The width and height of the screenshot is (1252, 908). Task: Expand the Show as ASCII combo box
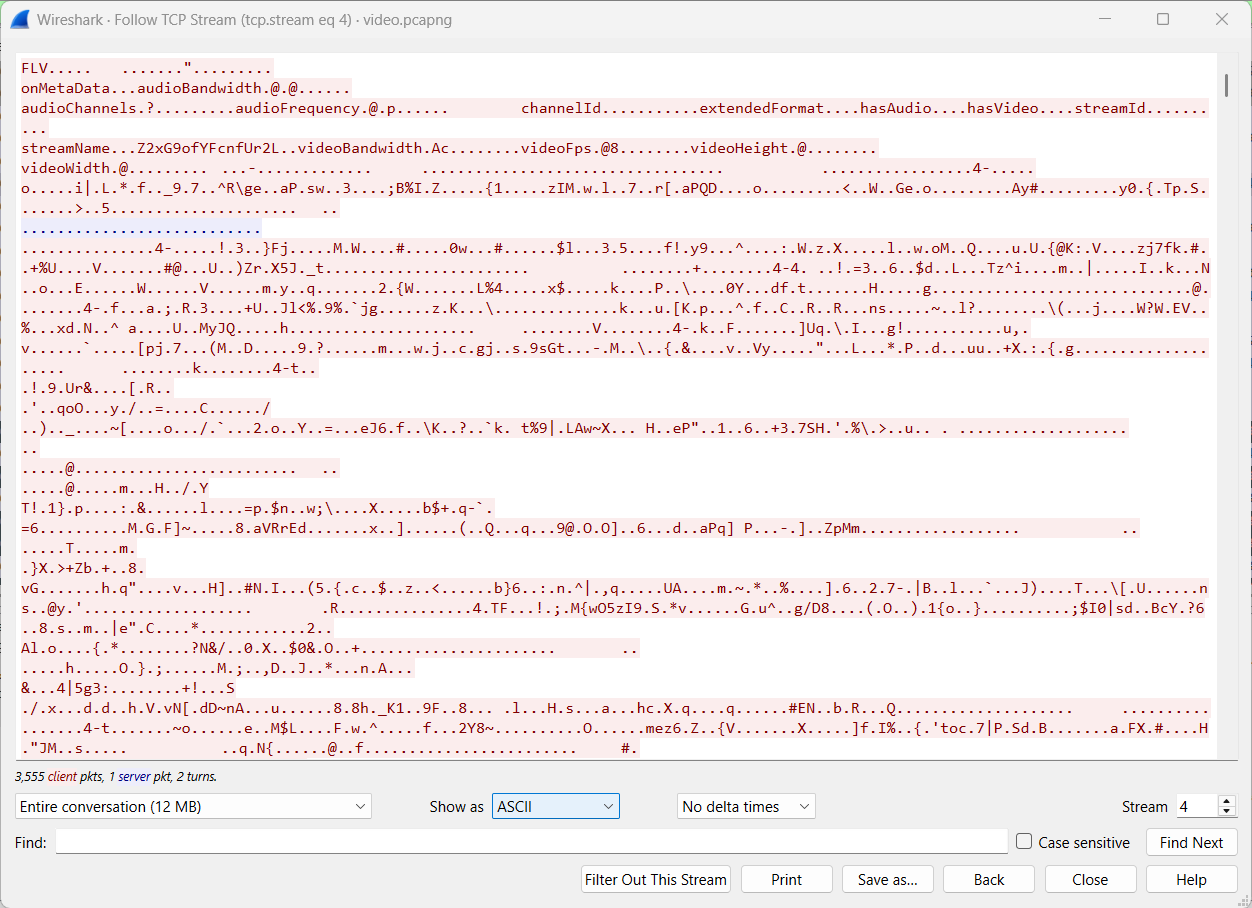click(555, 806)
